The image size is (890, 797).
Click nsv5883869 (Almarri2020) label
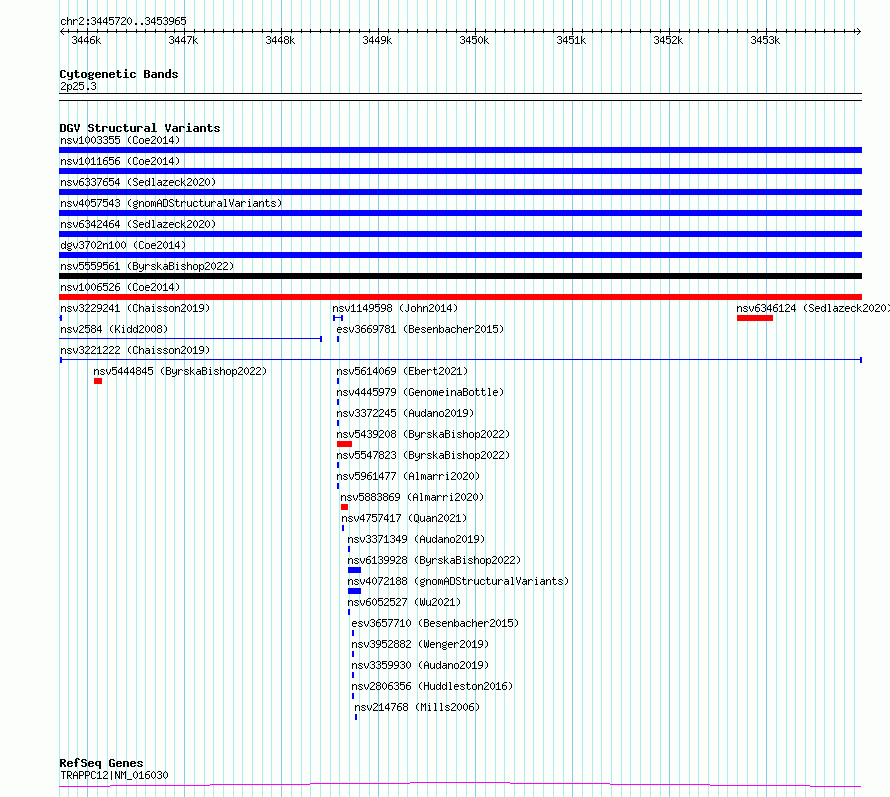pyautogui.click(x=412, y=497)
